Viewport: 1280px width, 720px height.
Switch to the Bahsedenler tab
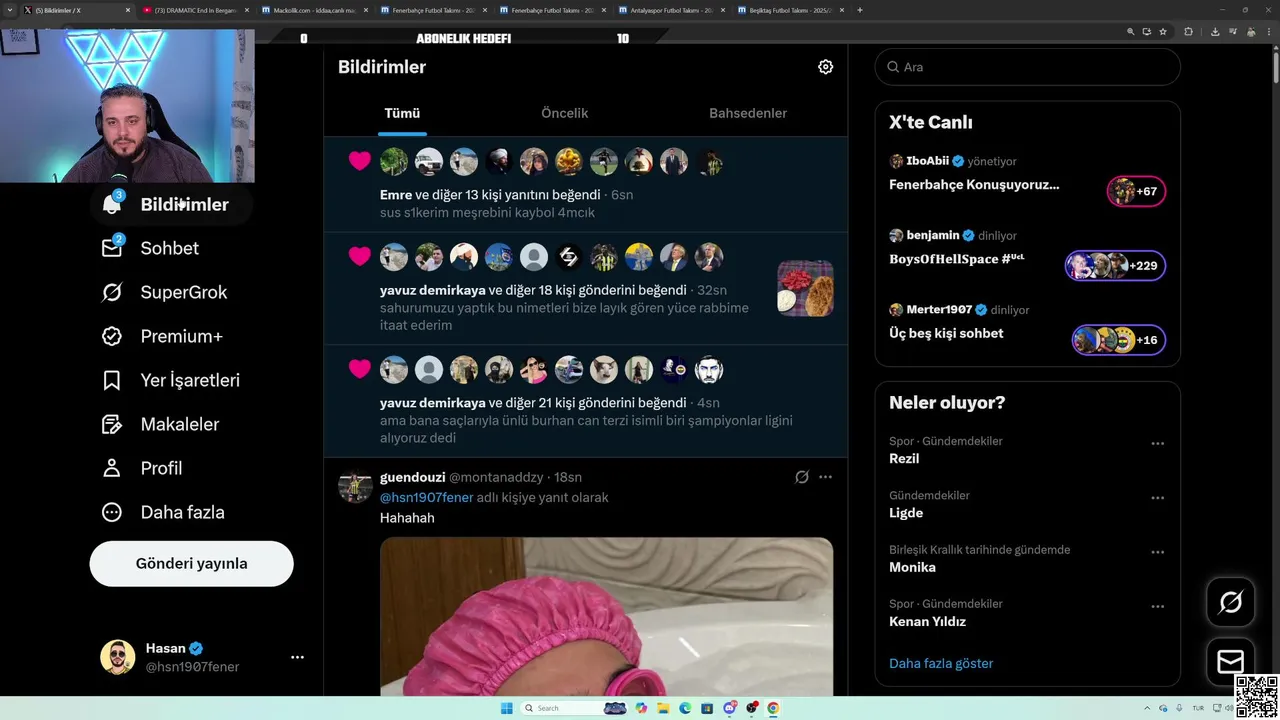coord(748,113)
